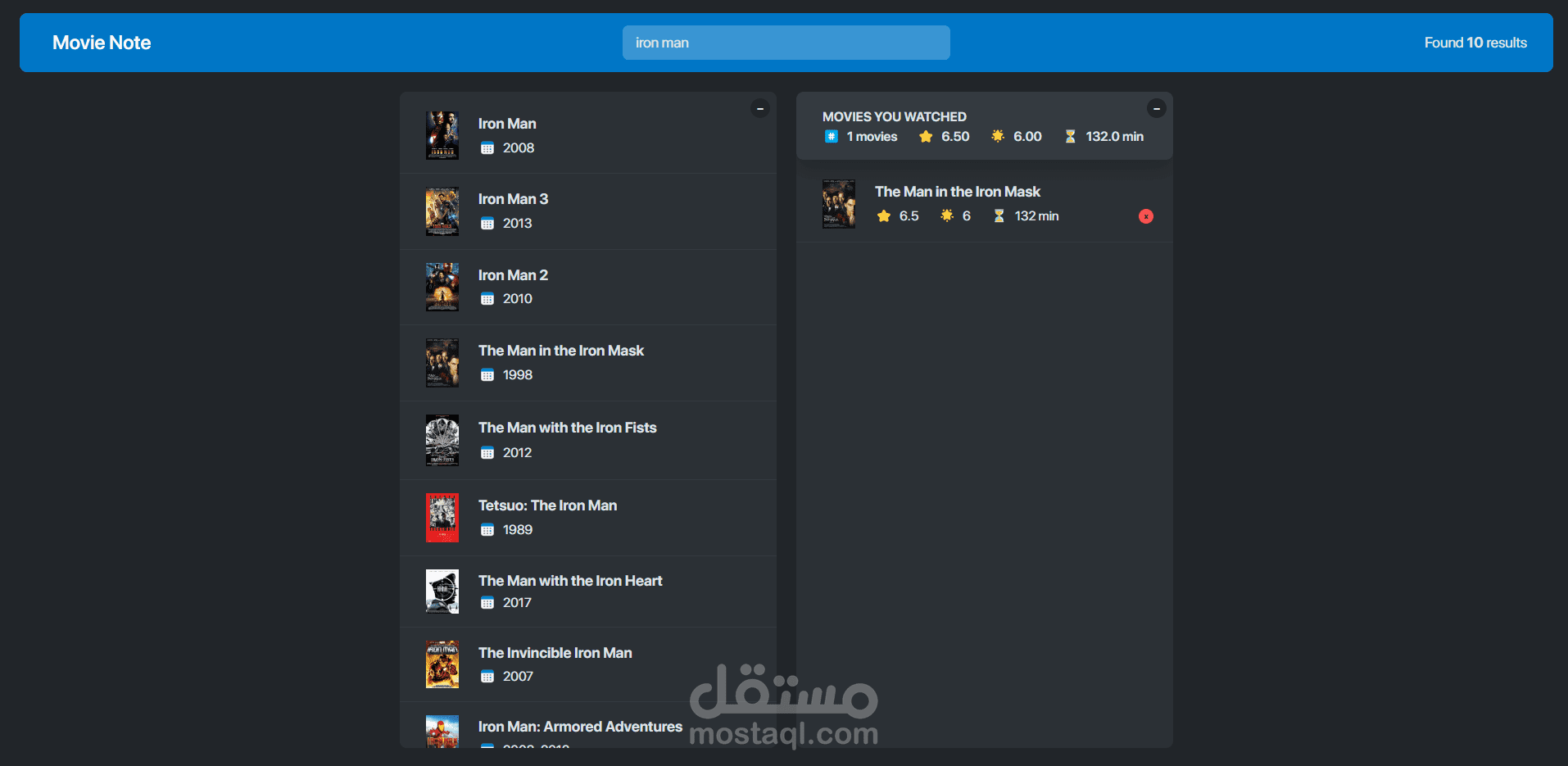
Task: Click the calendar icon next to 2017
Action: tap(487, 603)
